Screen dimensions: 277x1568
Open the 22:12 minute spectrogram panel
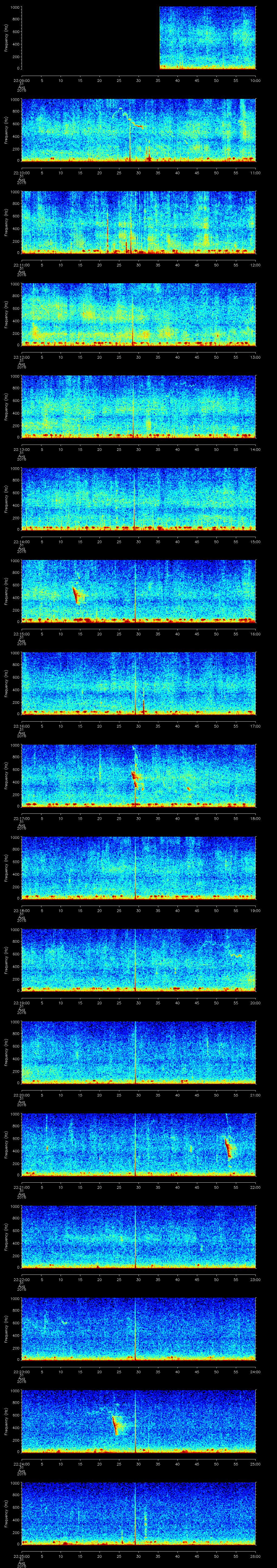pyautogui.click(x=138, y=314)
